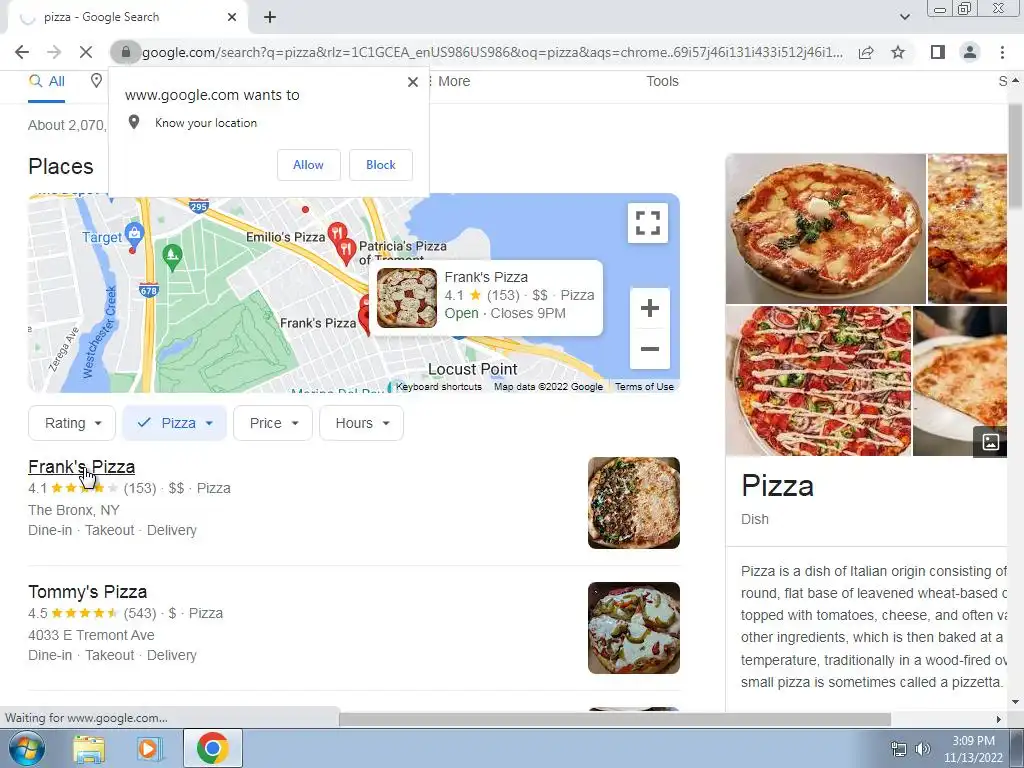Open the tab search chevron
1024x768 pixels.
904,17
